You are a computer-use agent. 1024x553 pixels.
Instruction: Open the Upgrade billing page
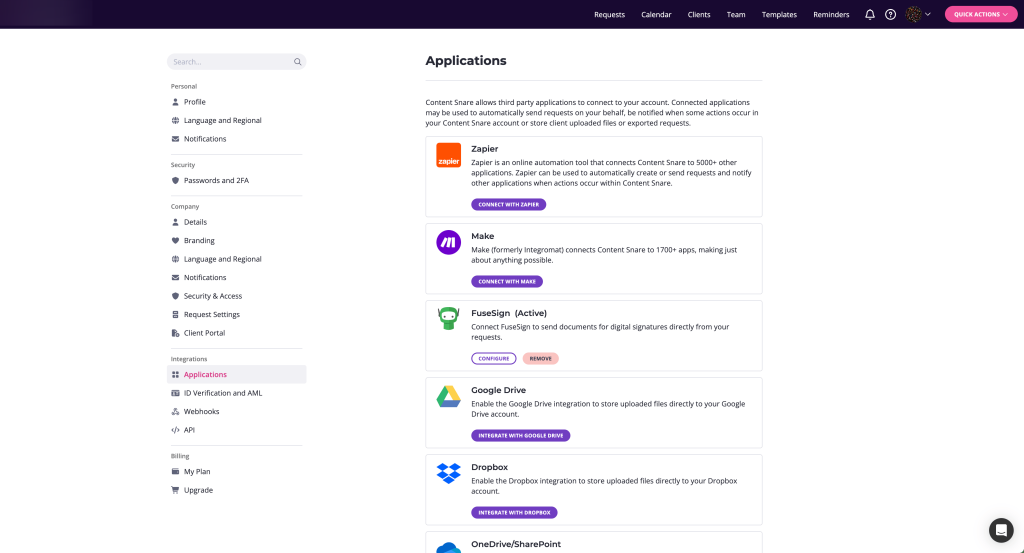pos(198,490)
